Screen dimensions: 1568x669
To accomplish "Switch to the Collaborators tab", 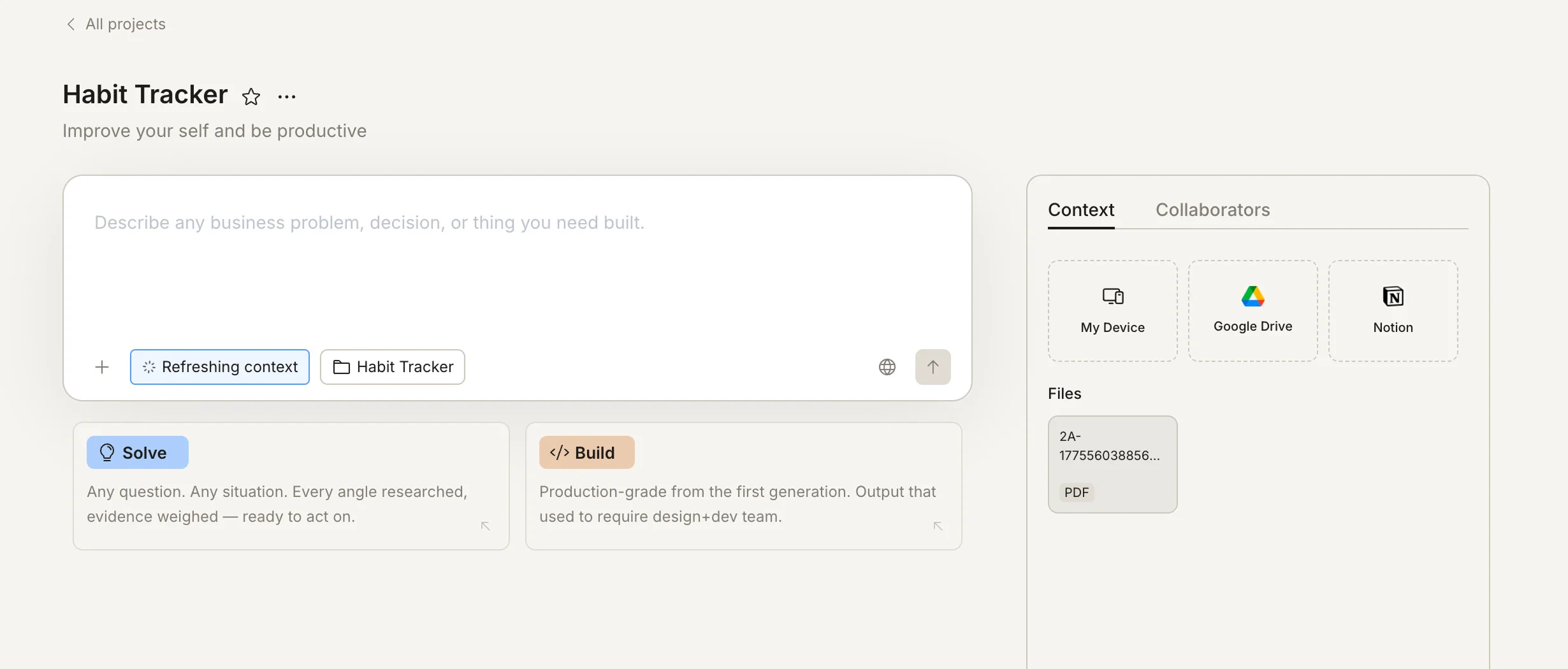I will click(x=1213, y=210).
